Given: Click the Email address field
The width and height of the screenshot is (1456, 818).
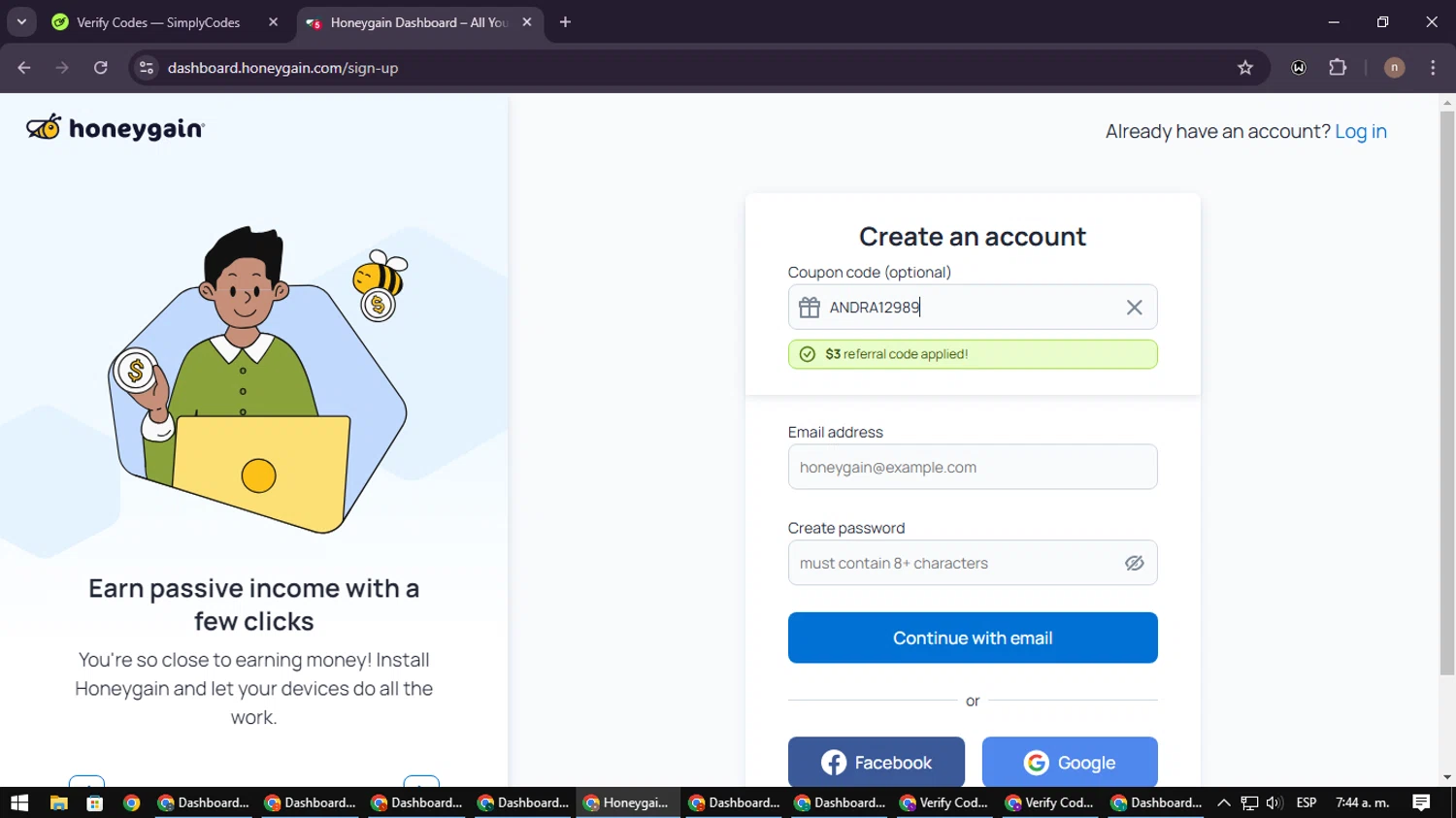Looking at the screenshot, I should coord(973,467).
